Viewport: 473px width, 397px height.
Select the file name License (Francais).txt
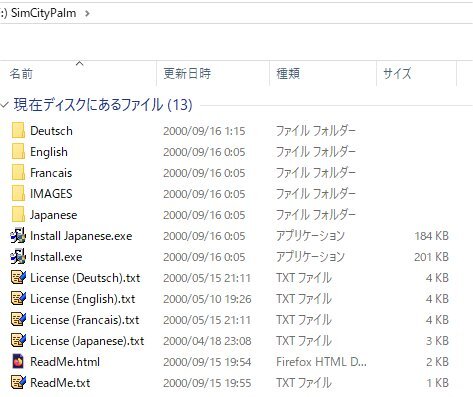[85, 320]
